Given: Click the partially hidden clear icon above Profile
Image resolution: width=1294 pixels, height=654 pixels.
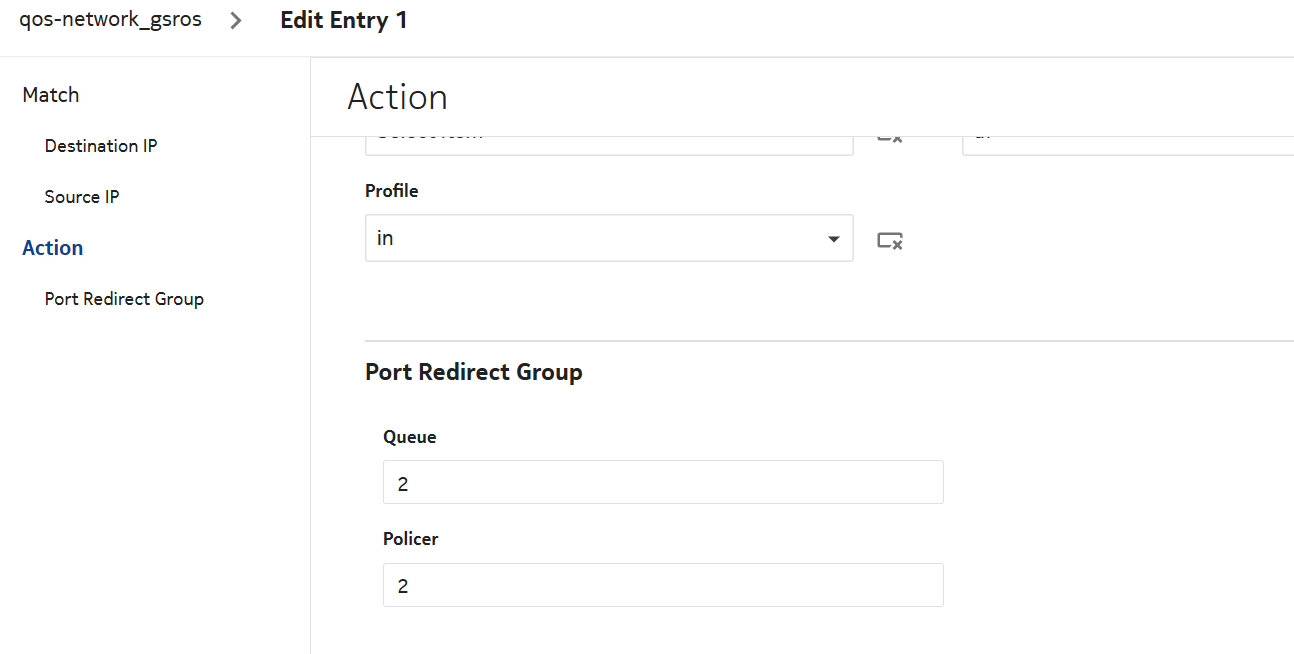Looking at the screenshot, I should tap(889, 139).
